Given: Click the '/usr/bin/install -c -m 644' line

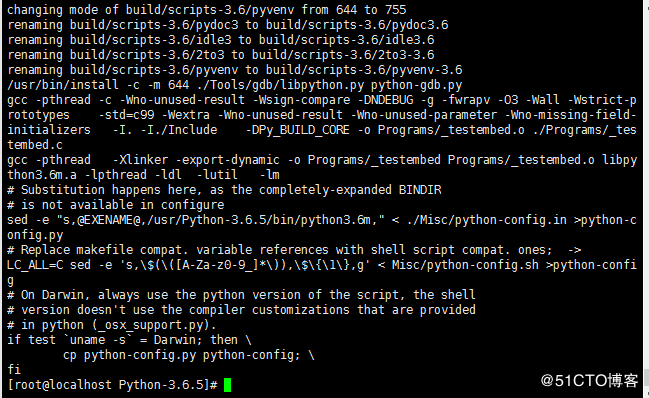Looking at the screenshot, I should click(x=235, y=85).
